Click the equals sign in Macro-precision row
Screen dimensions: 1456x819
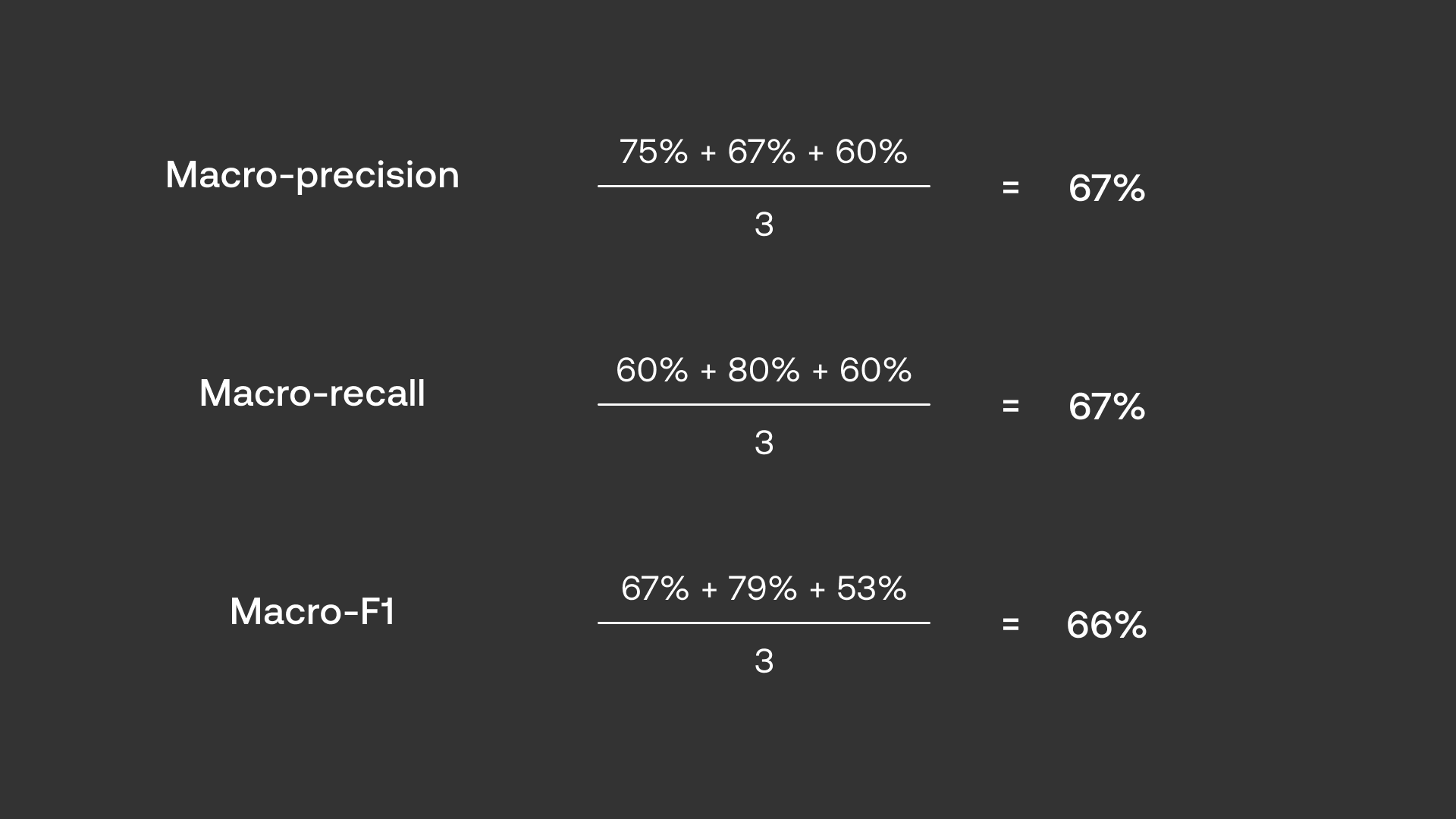[x=1010, y=187]
